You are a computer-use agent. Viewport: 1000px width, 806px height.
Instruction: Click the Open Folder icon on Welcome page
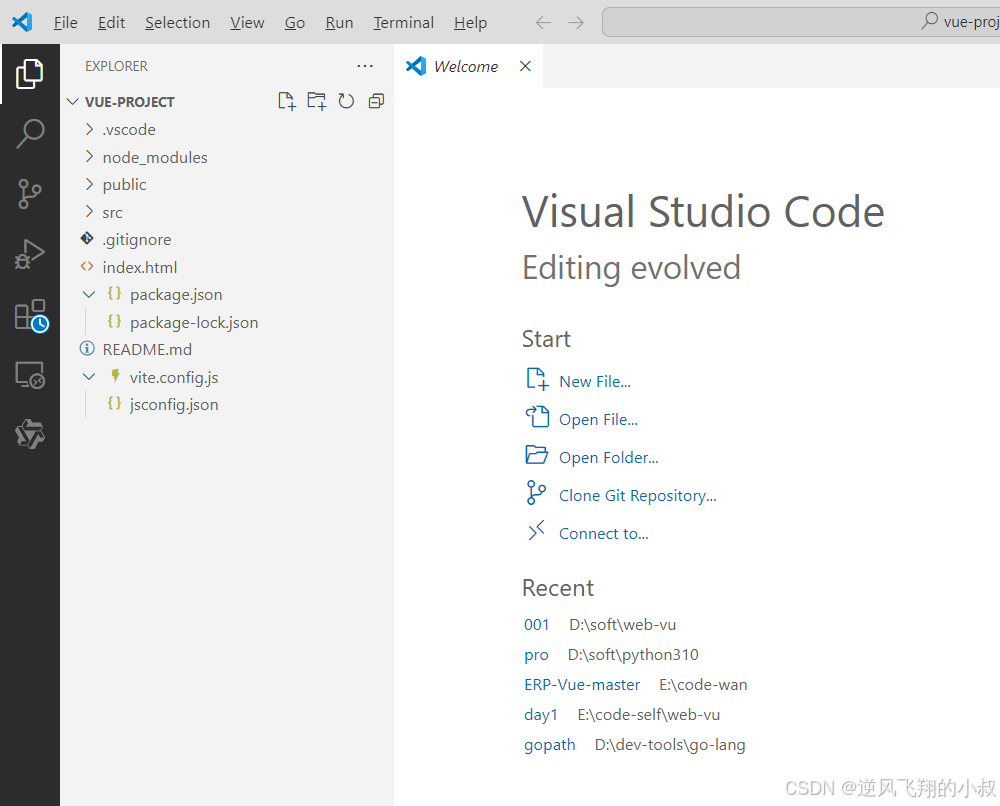536,455
